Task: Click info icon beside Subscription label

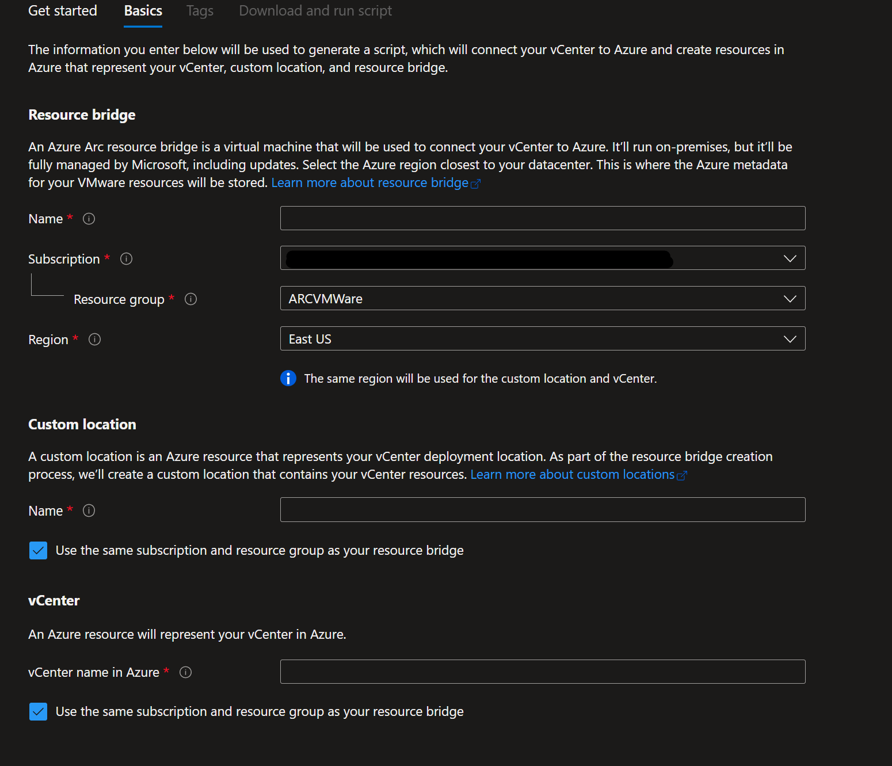Action: 126,259
